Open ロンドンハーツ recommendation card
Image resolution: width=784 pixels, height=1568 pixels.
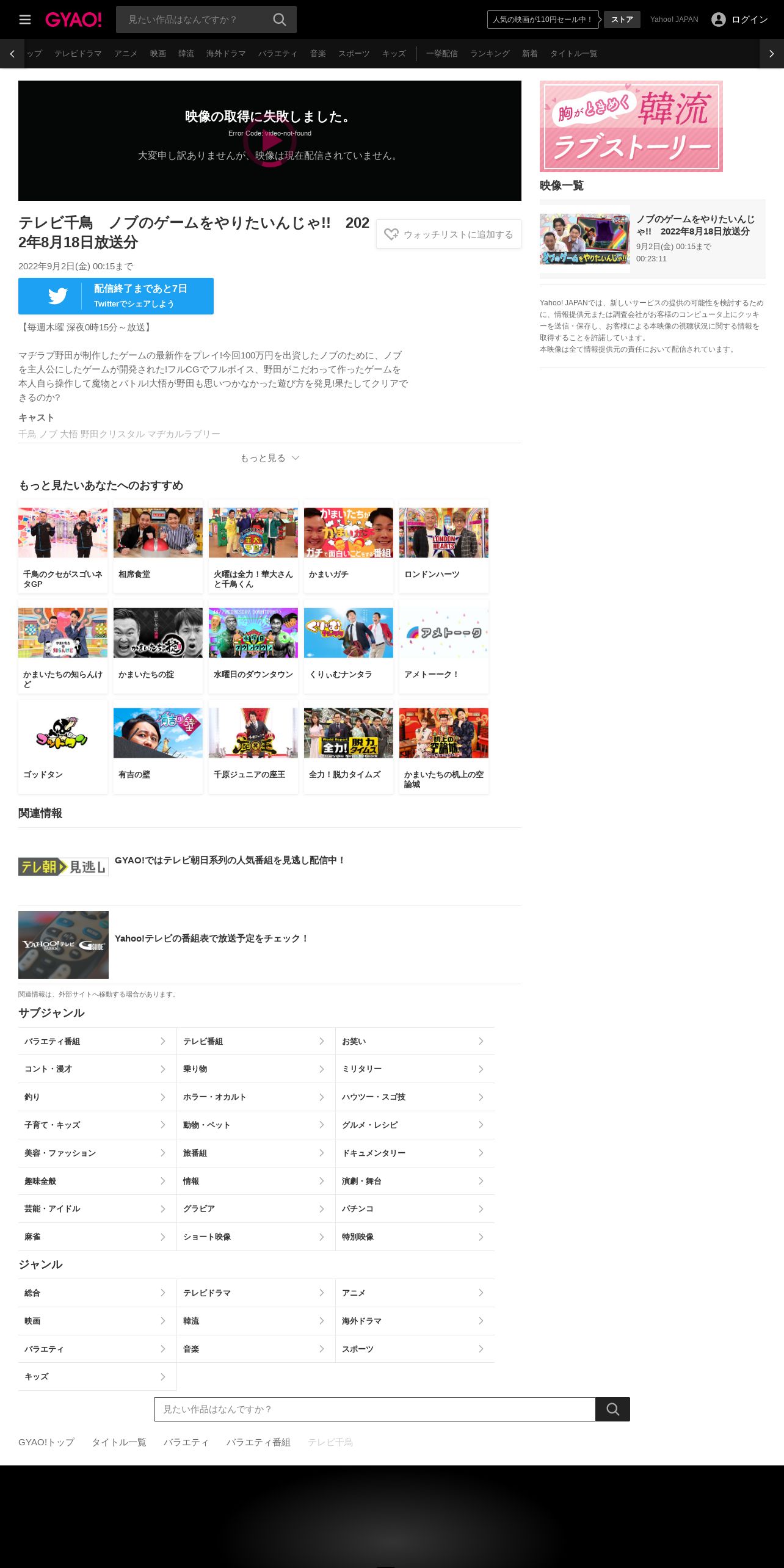click(444, 546)
